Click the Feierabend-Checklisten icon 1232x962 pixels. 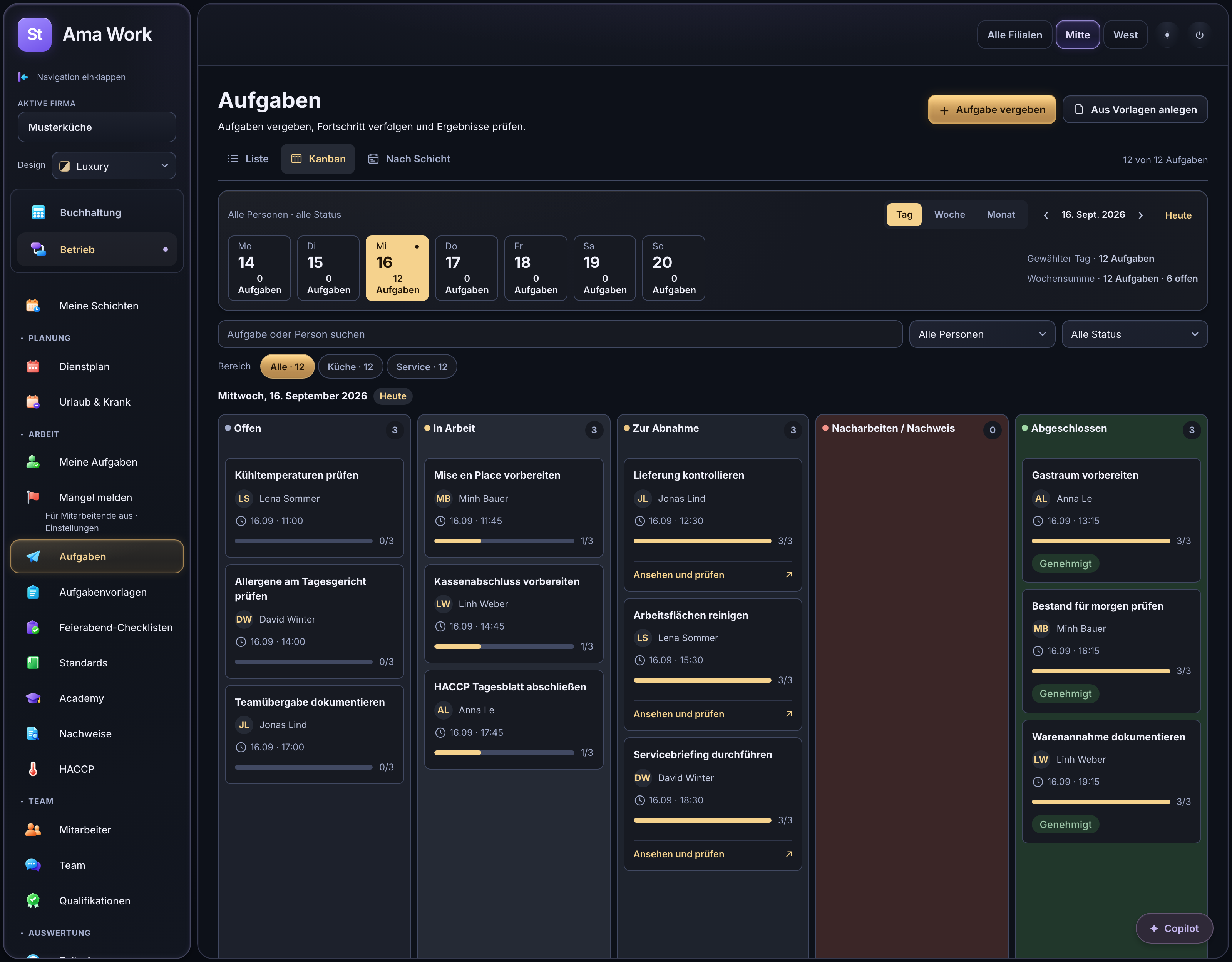tap(33, 628)
